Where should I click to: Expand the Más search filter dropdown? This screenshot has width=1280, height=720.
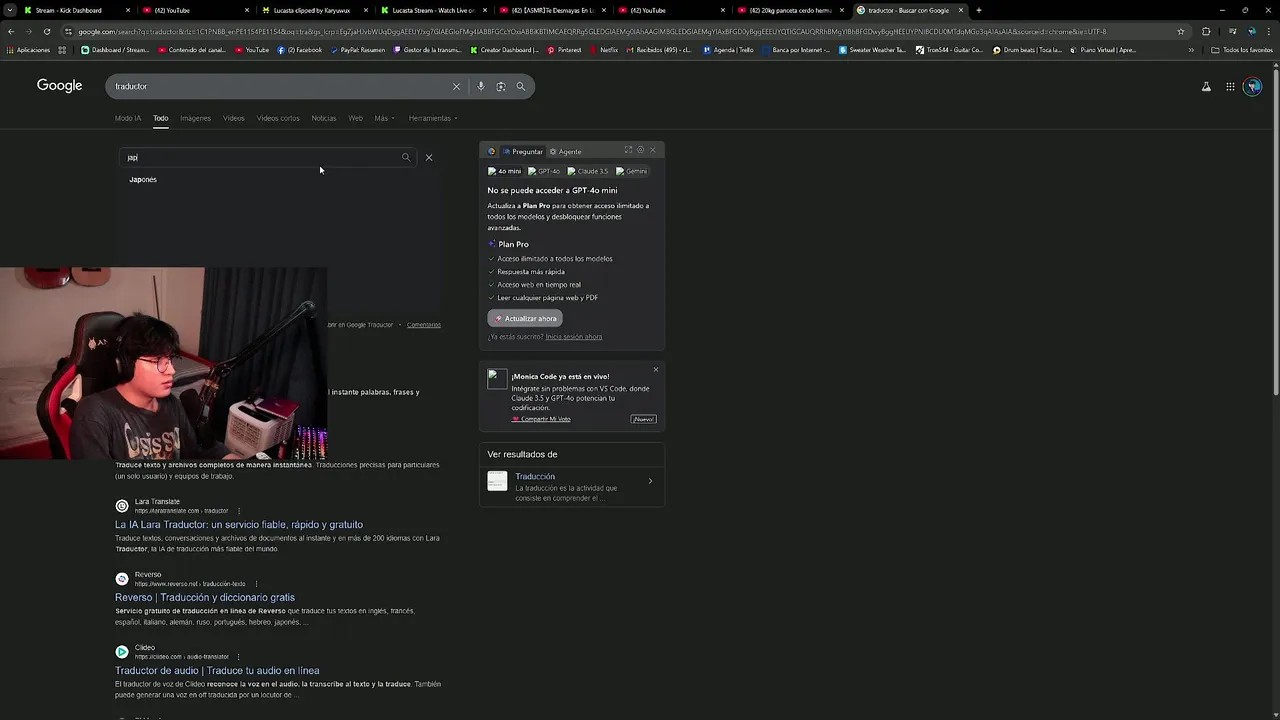pyautogui.click(x=384, y=118)
